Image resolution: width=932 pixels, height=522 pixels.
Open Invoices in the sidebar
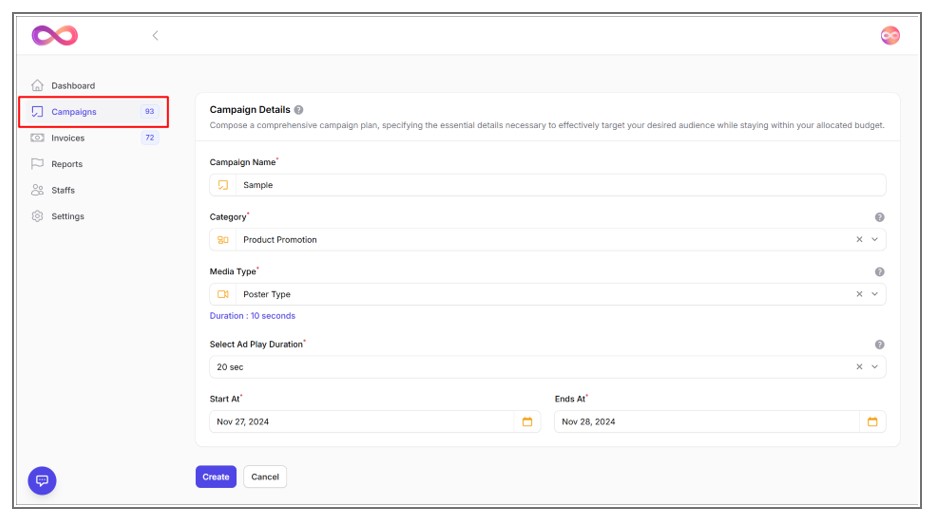tap(68, 138)
